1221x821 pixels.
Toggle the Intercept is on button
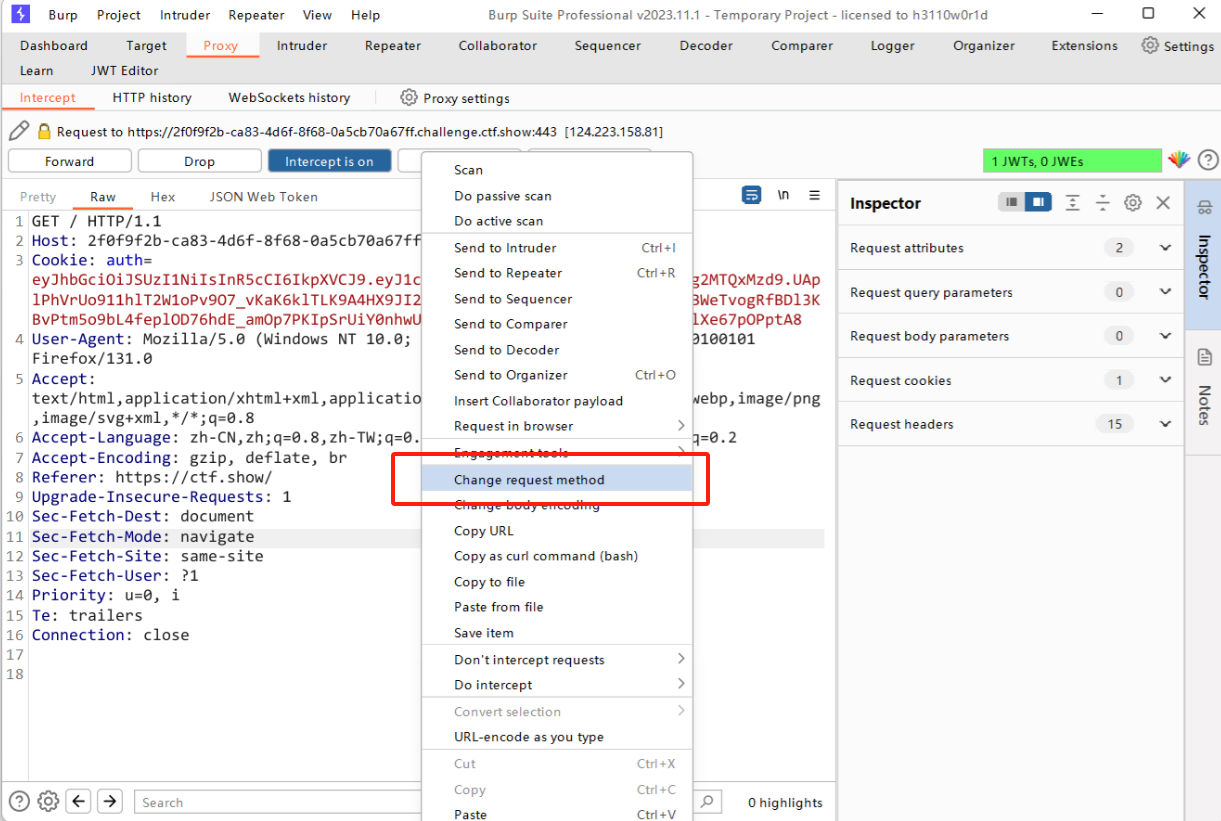[329, 161]
